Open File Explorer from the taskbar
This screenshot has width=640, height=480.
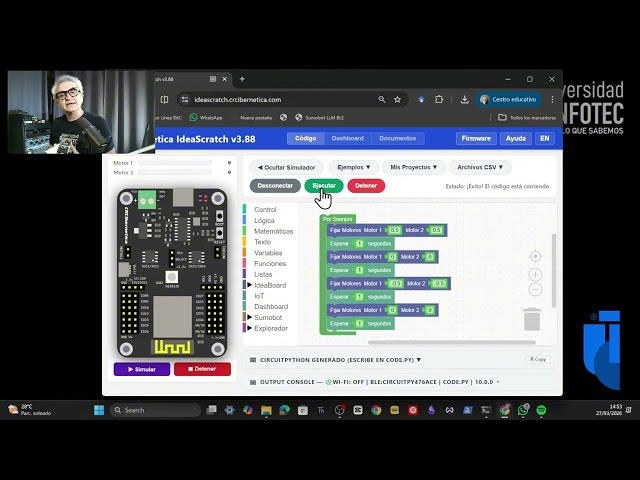pyautogui.click(x=266, y=410)
